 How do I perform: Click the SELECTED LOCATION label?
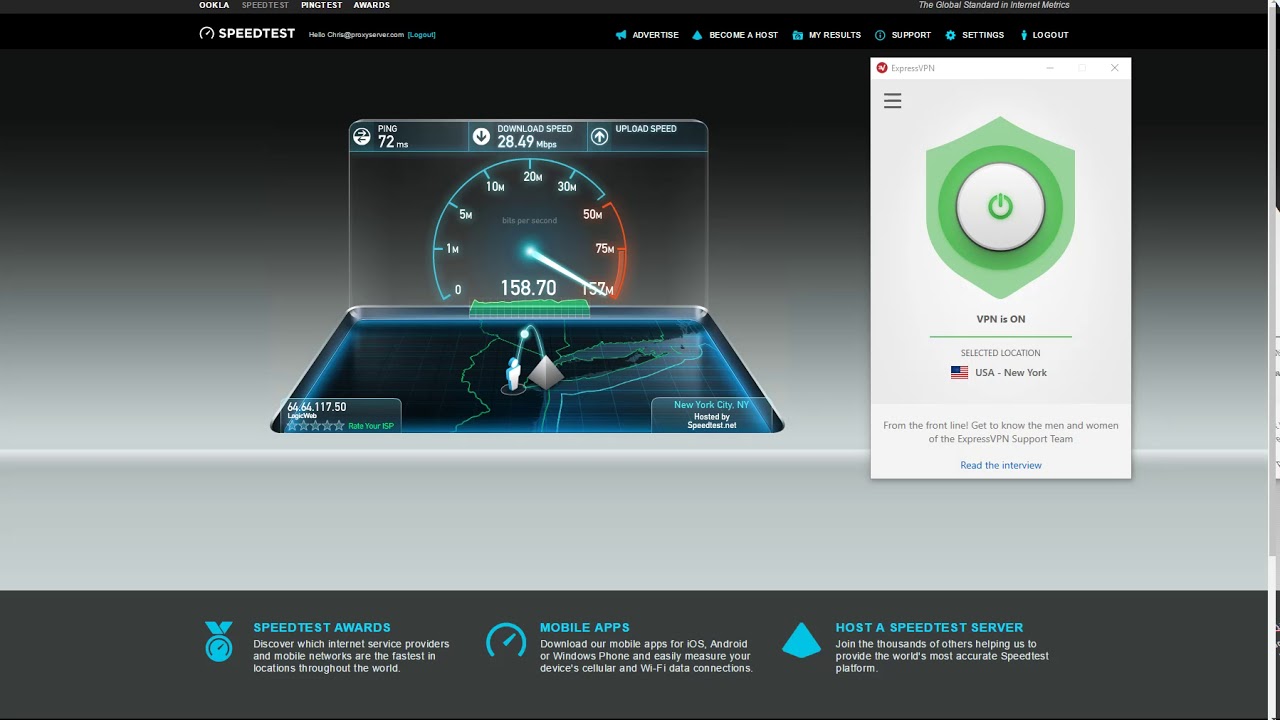coord(1000,353)
